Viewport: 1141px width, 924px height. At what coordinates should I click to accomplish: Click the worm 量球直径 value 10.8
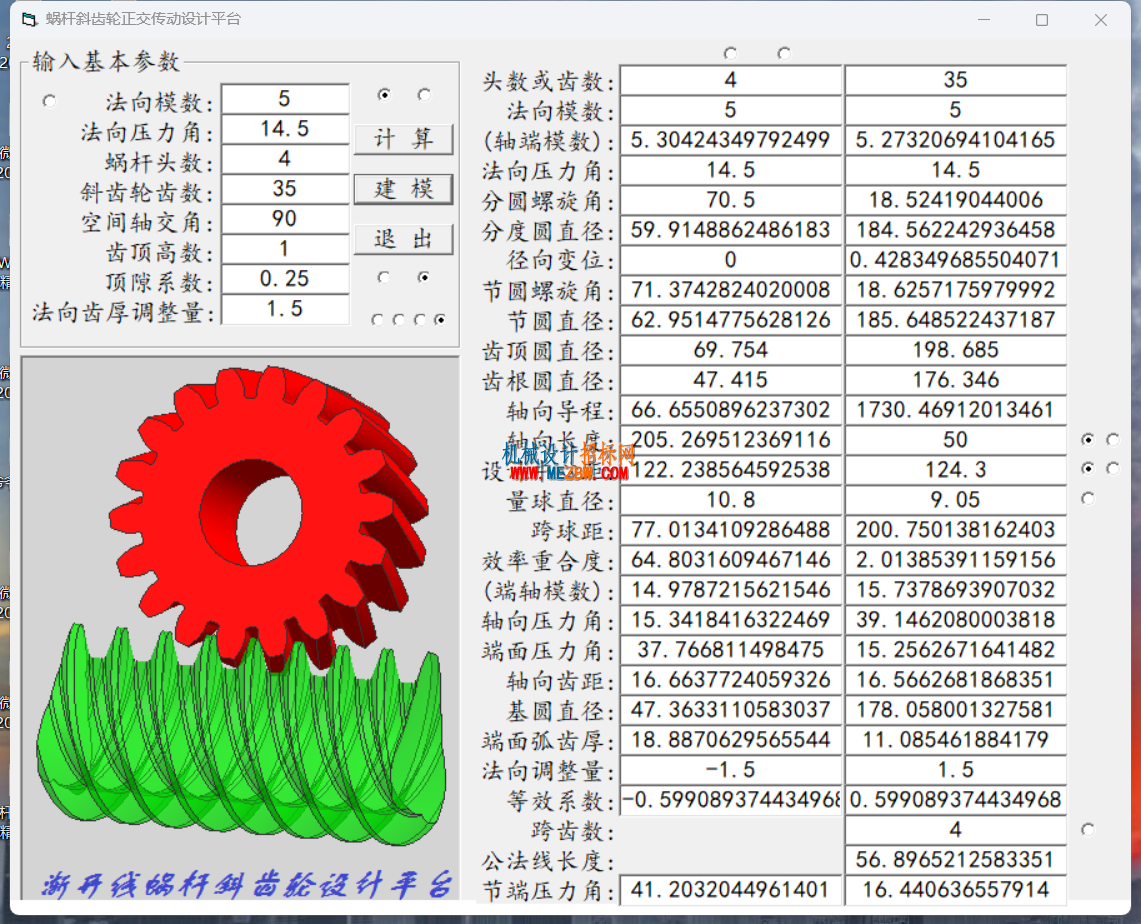pyautogui.click(x=731, y=500)
